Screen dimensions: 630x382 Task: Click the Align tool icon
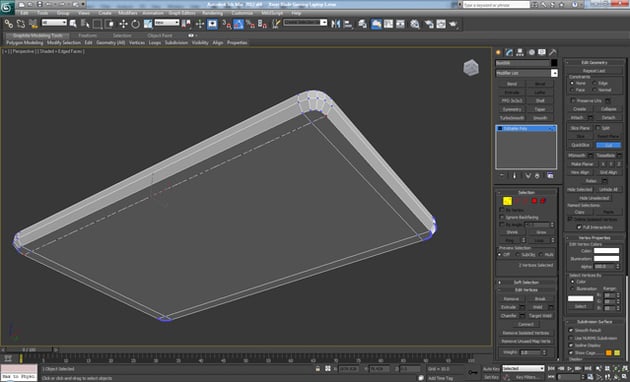[x=348, y=24]
